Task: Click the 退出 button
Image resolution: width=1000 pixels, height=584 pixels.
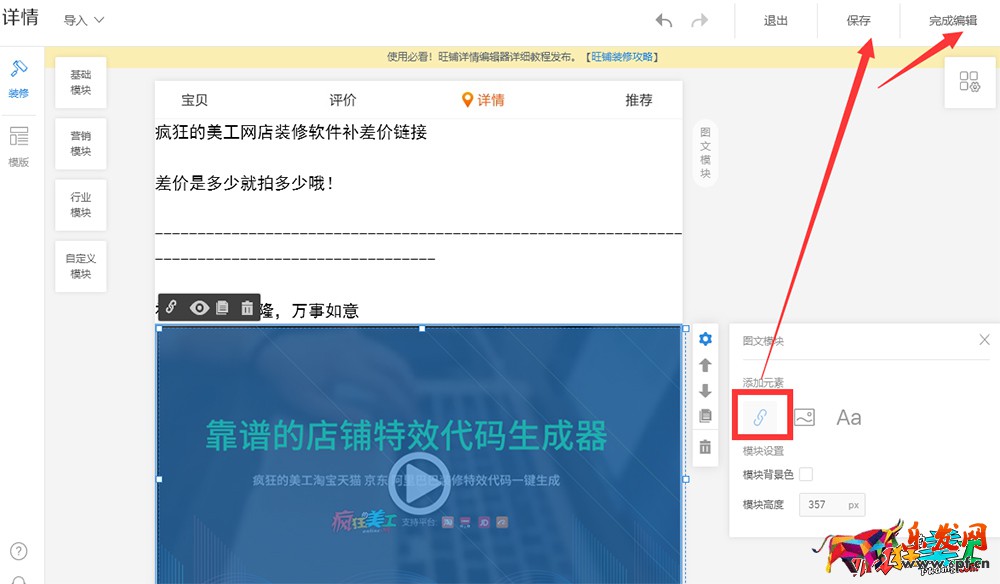Action: 776,20
